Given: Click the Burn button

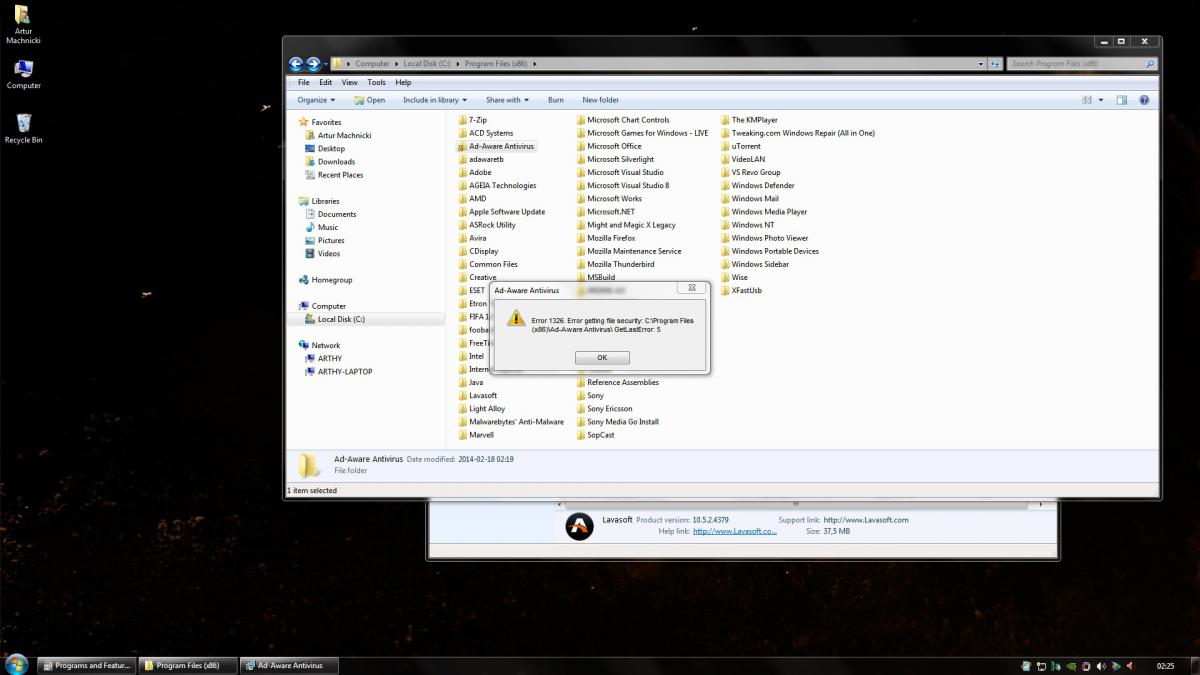Looking at the screenshot, I should (556, 100).
